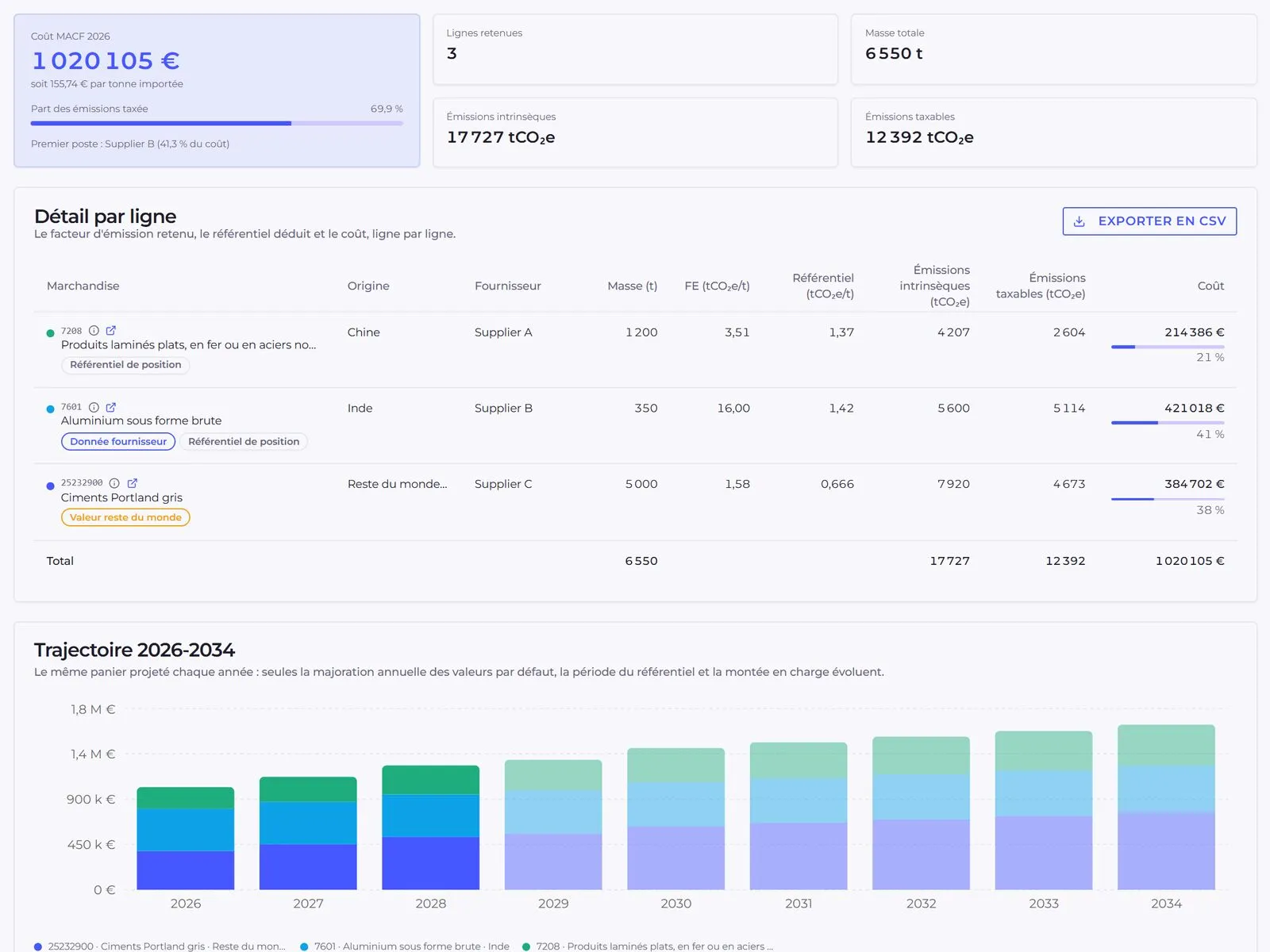Click the Exporter en CSV button

click(1149, 221)
